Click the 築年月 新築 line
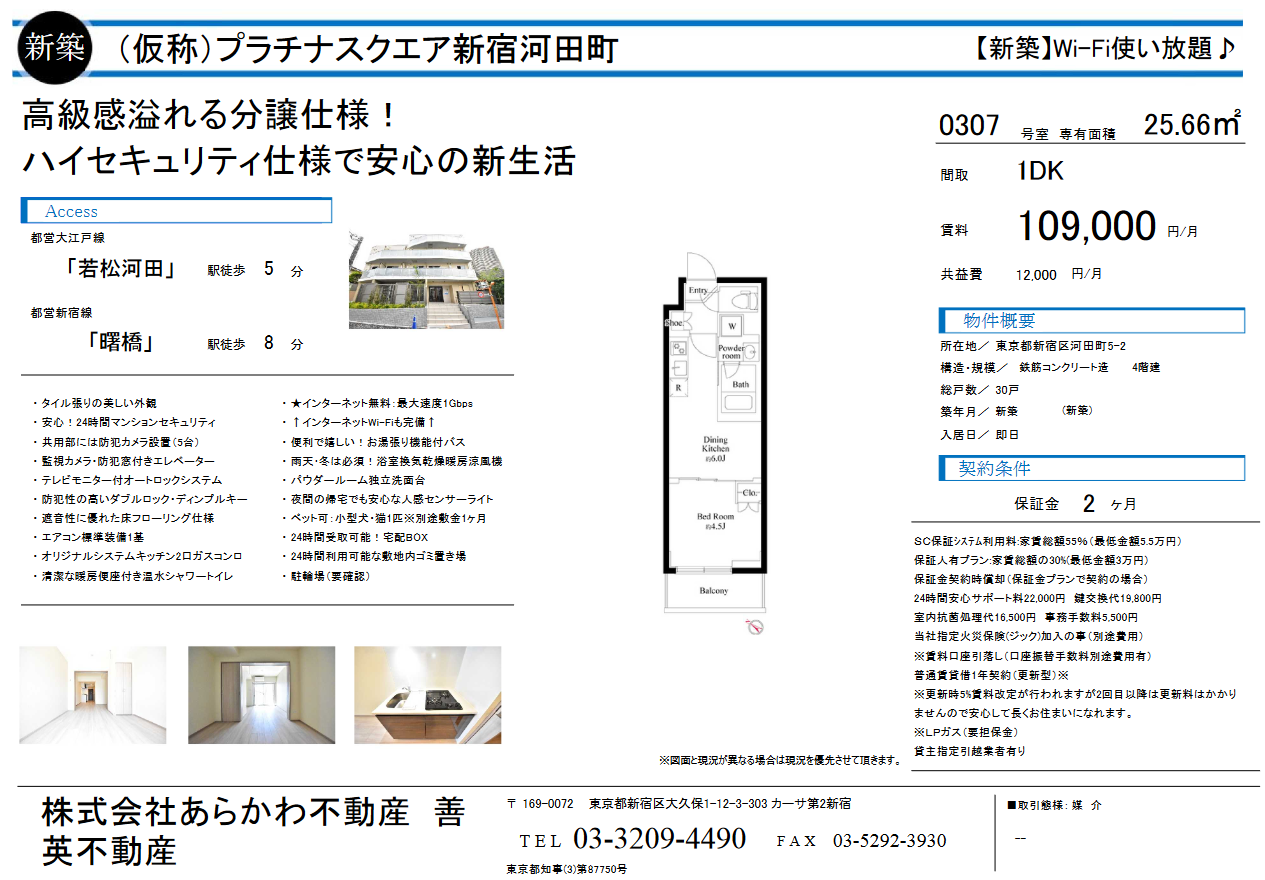1265x880 pixels. (x=978, y=412)
